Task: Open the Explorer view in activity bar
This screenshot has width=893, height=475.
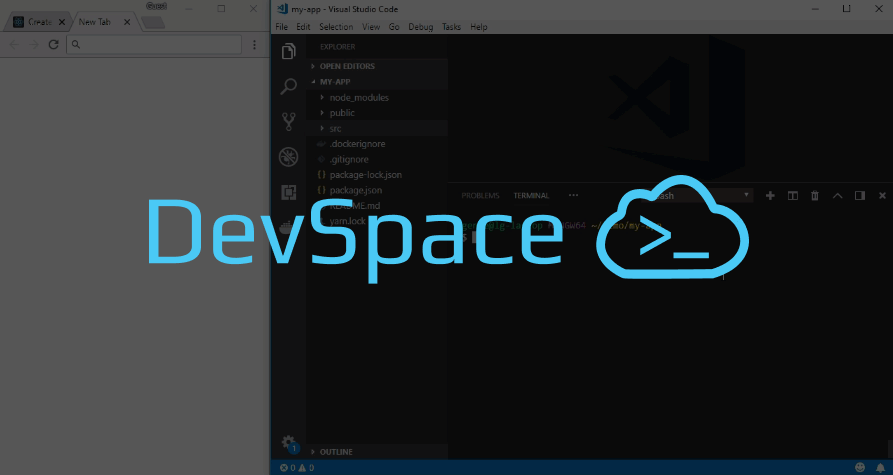Action: (288, 52)
